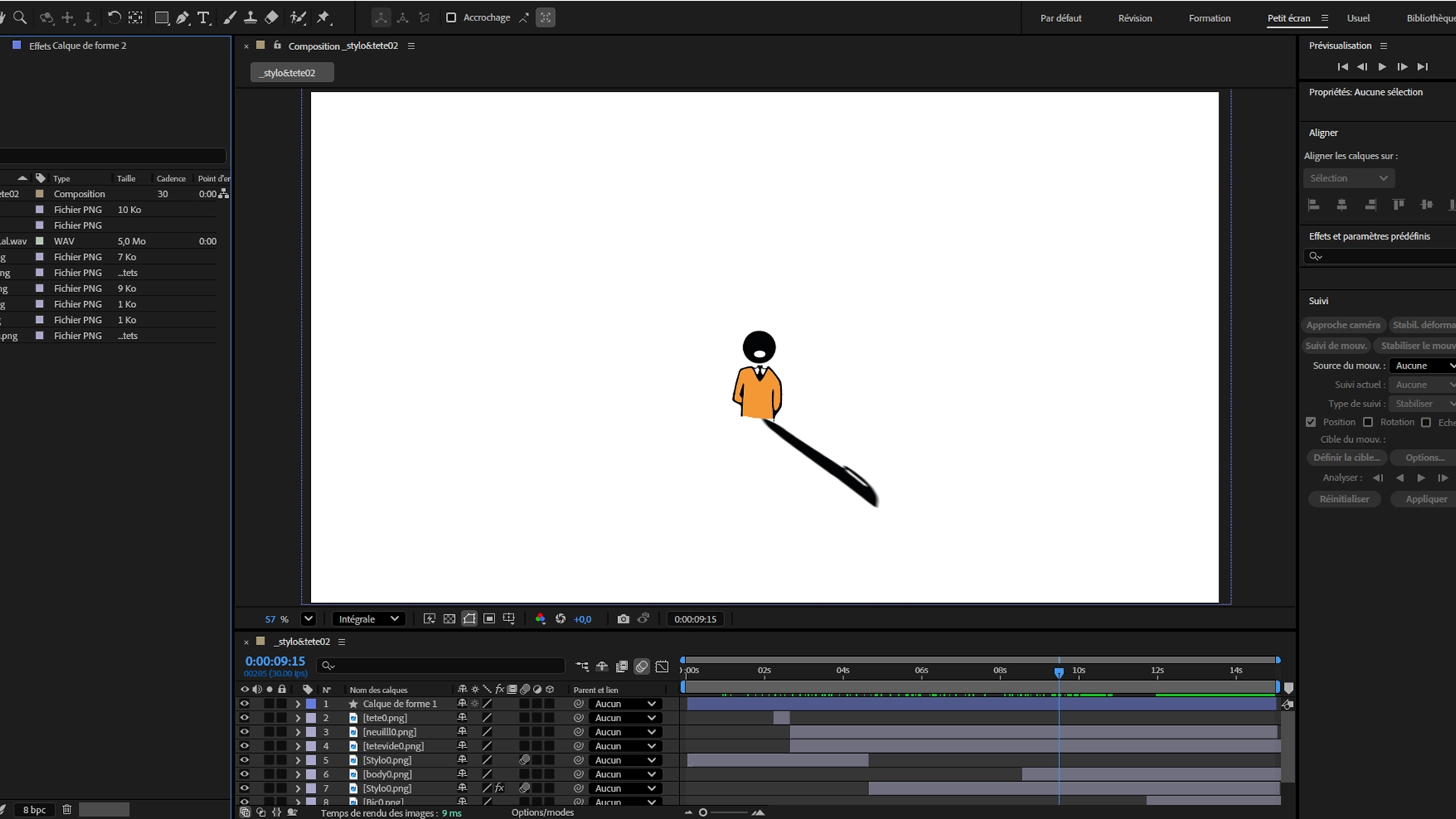Open channel and color management settings

click(x=540, y=619)
